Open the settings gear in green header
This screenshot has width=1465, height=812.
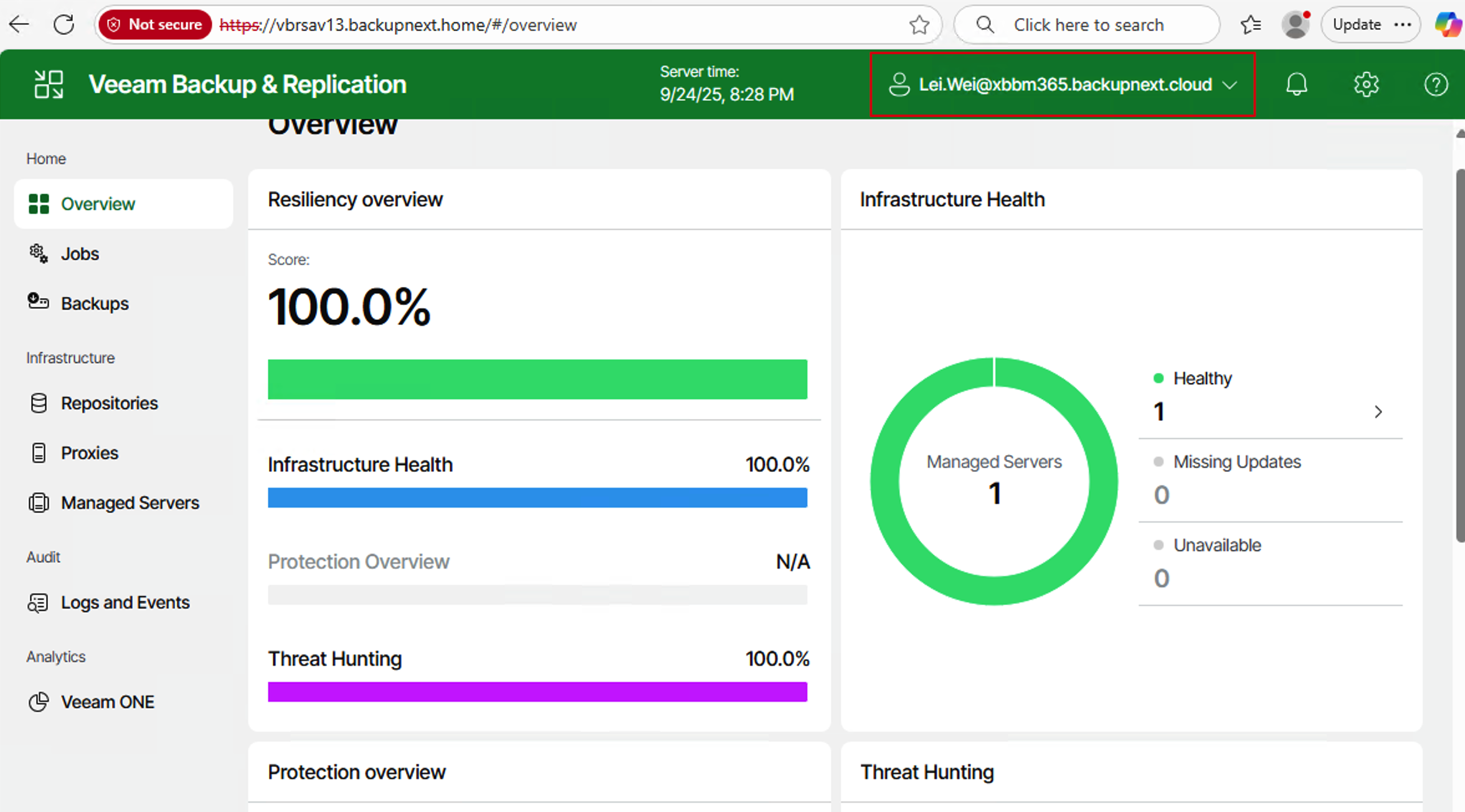(1366, 84)
